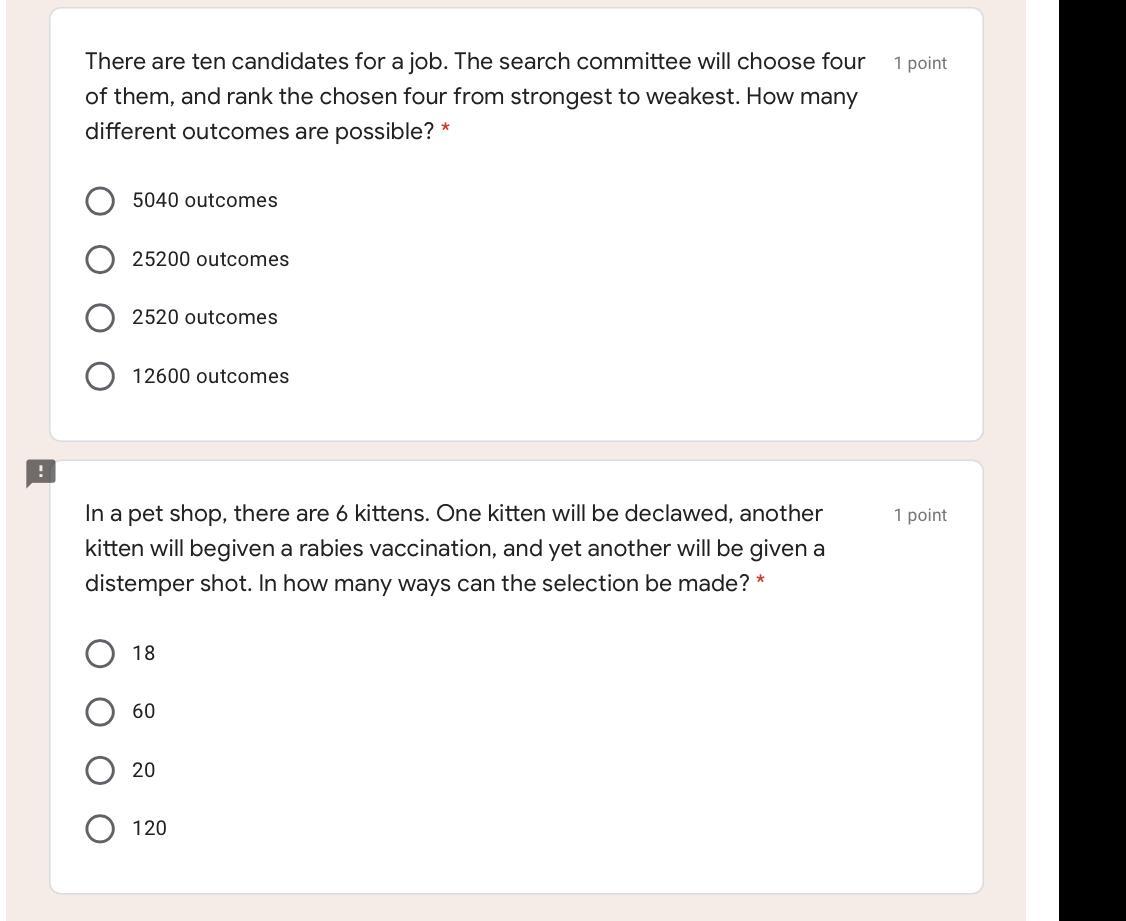
Task: Click the '12600 outcomes' label text
Action: click(210, 377)
